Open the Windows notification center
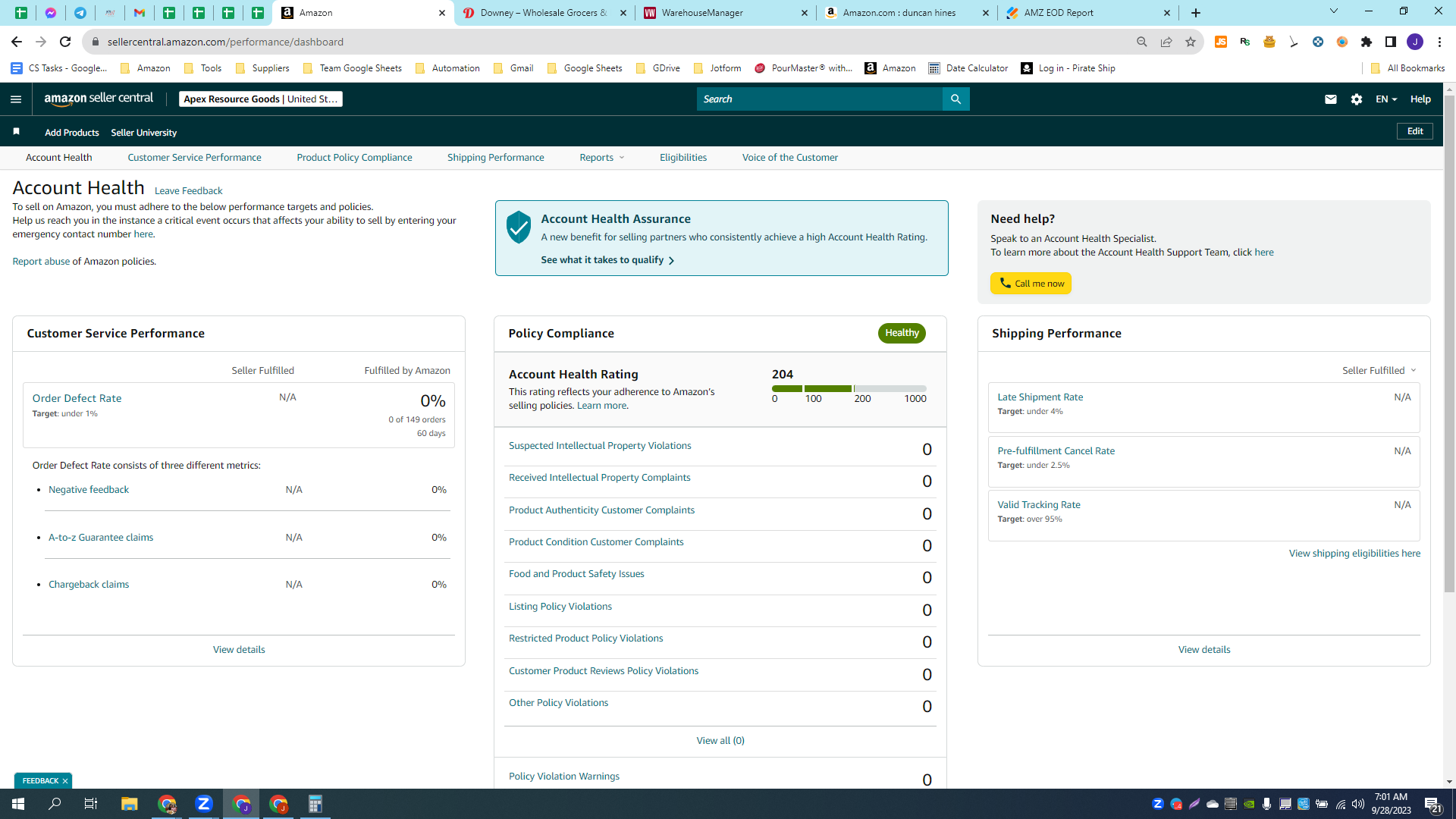The image size is (1456, 819). pyautogui.click(x=1433, y=805)
